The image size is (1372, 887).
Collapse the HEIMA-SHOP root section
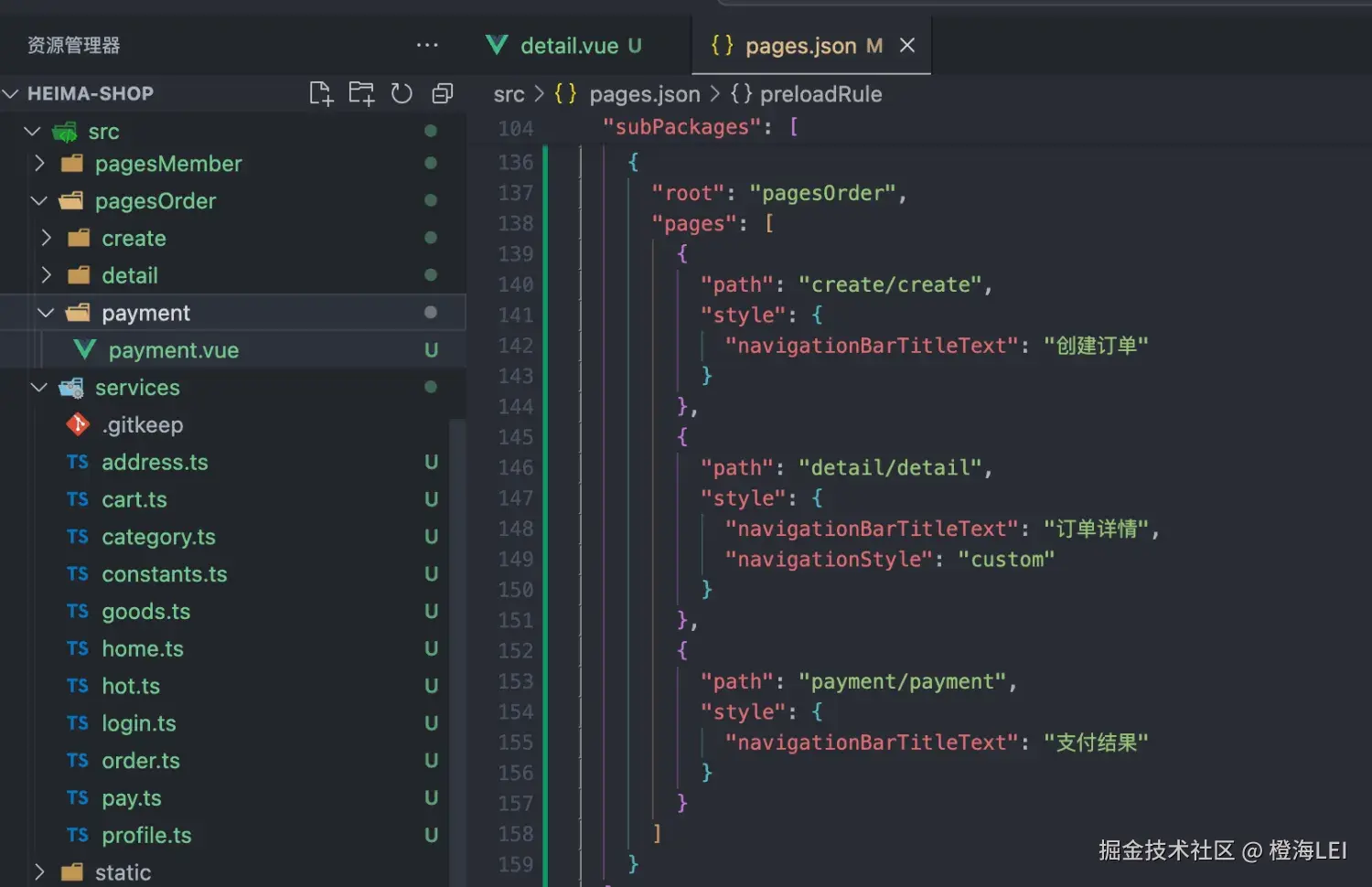[x=11, y=93]
